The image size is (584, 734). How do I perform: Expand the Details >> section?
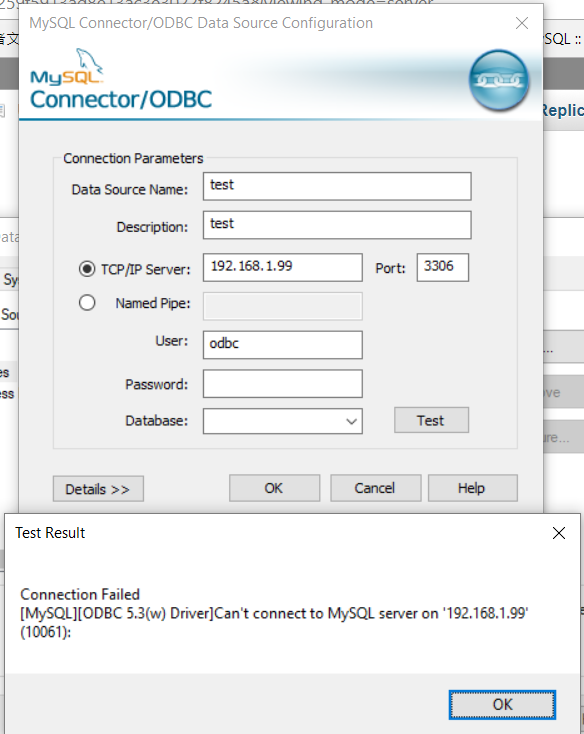pyautogui.click(x=98, y=489)
